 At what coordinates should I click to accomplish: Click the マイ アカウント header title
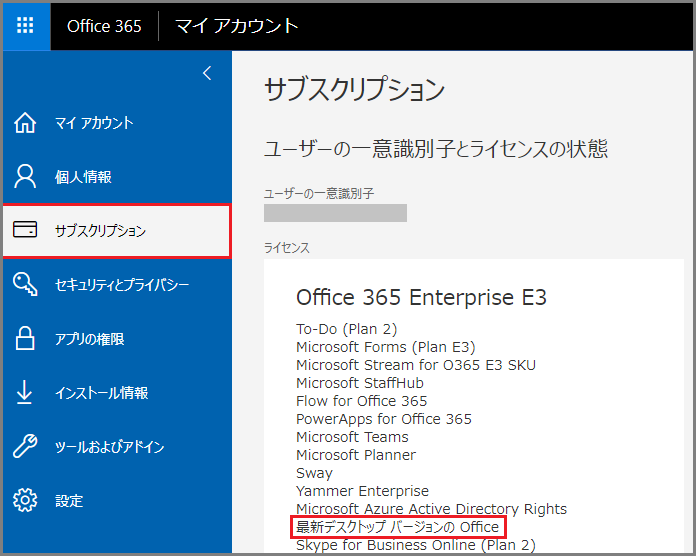pos(237,26)
